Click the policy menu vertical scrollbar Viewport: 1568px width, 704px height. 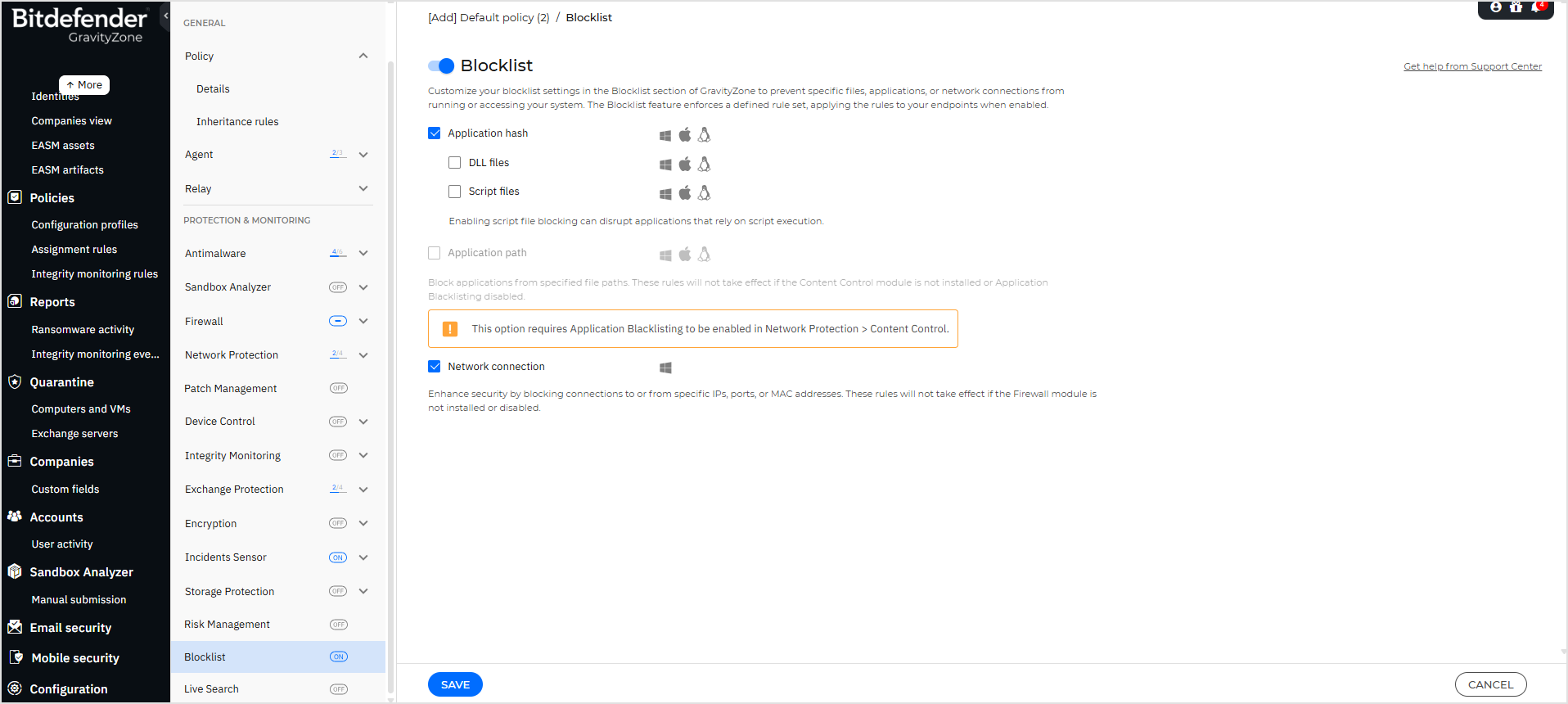point(390,377)
